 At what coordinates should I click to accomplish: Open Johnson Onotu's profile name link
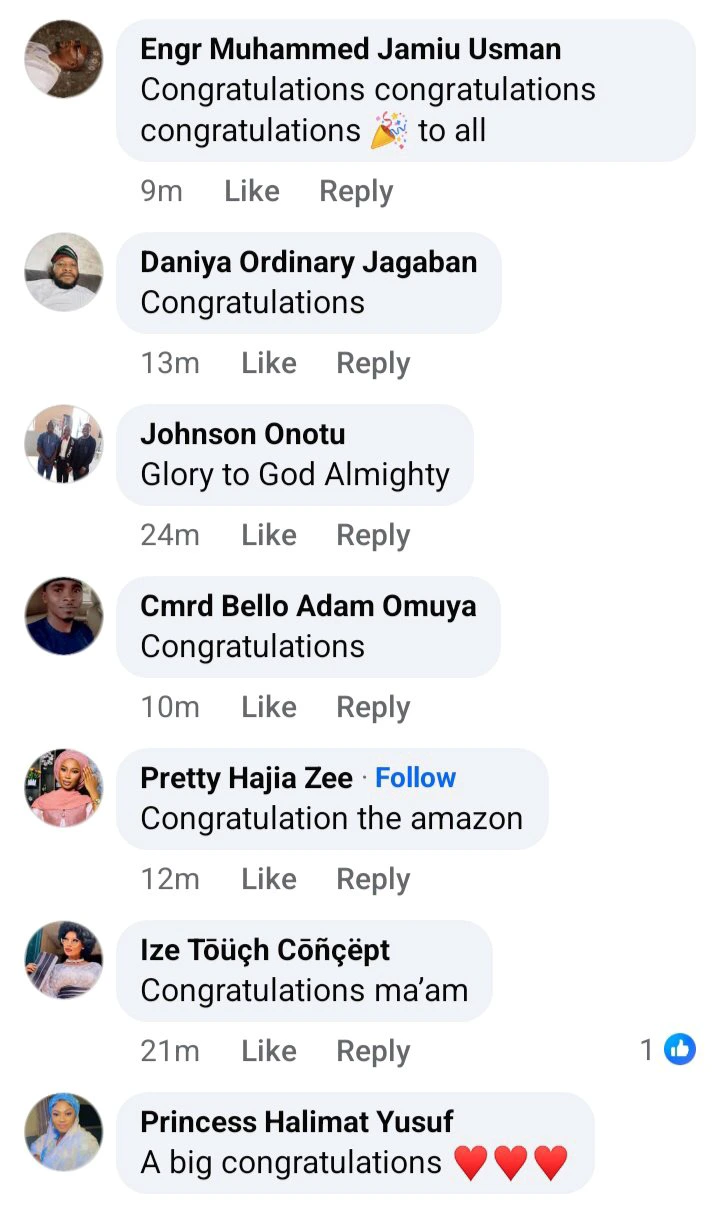coord(242,434)
